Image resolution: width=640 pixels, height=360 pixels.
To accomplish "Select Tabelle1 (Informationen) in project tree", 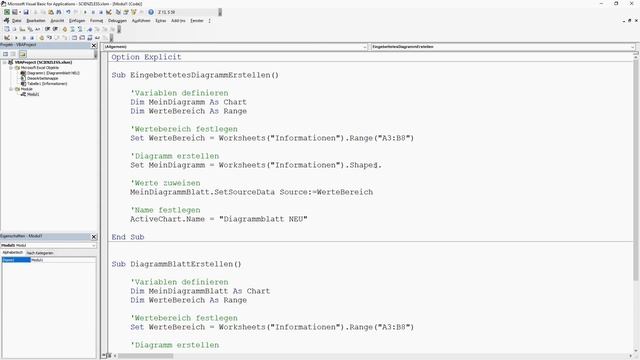I will [47, 84].
